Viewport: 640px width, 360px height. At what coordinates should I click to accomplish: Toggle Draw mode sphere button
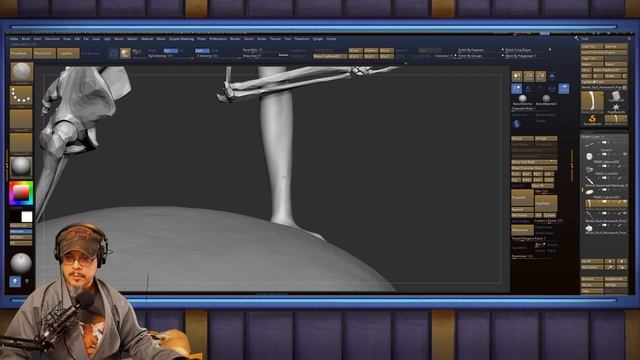coord(125,53)
